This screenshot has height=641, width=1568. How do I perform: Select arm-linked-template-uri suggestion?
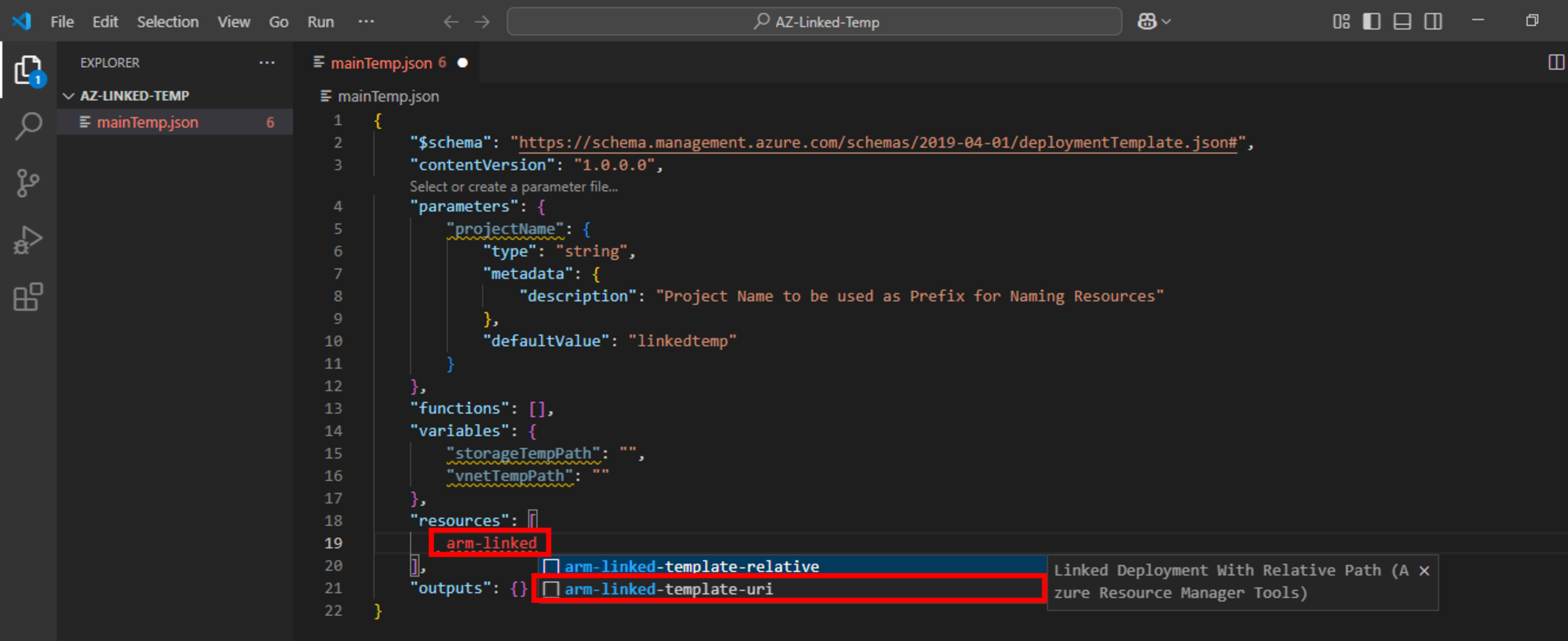click(668, 589)
